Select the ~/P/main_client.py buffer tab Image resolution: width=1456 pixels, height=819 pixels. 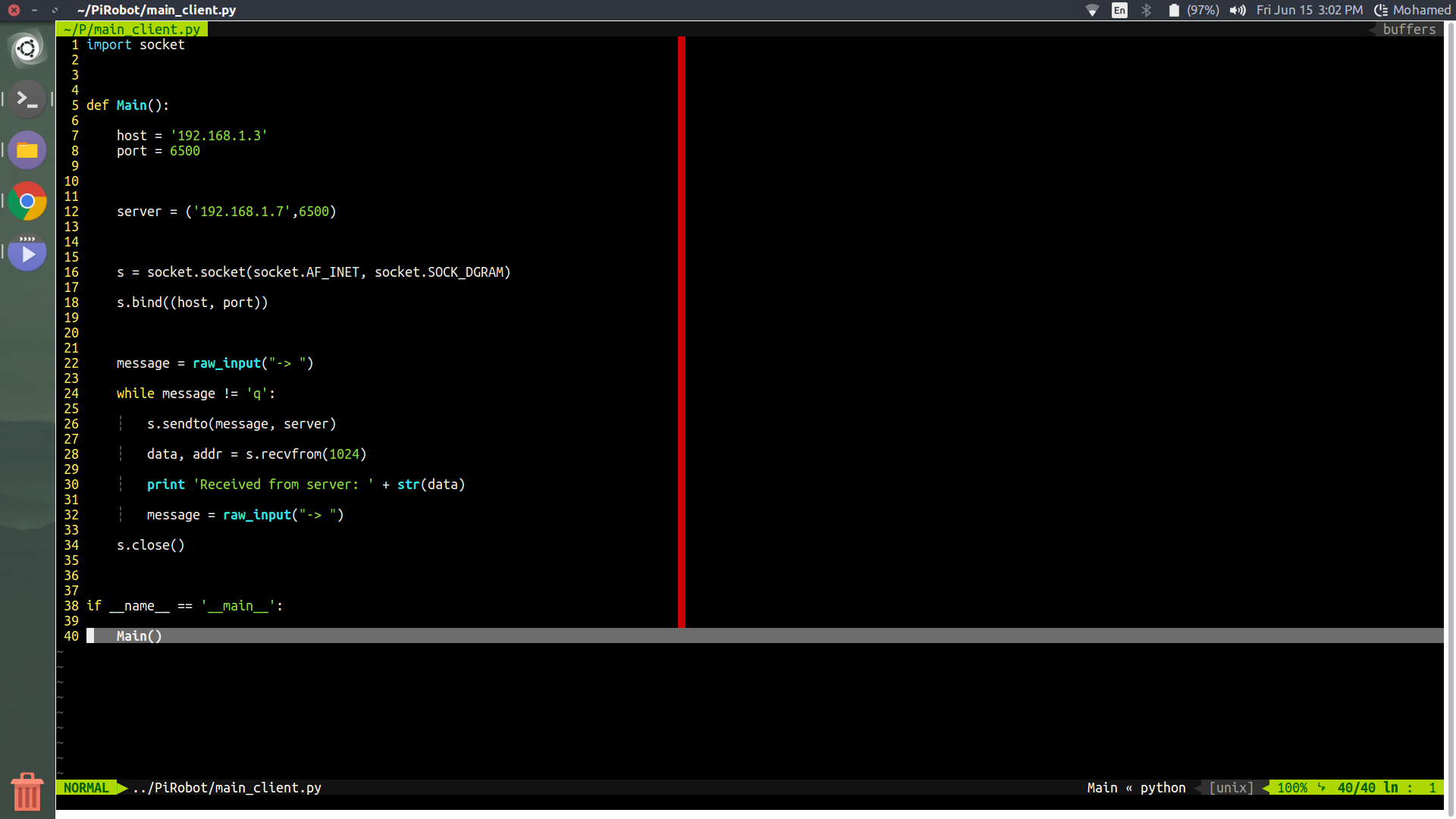pos(132,29)
